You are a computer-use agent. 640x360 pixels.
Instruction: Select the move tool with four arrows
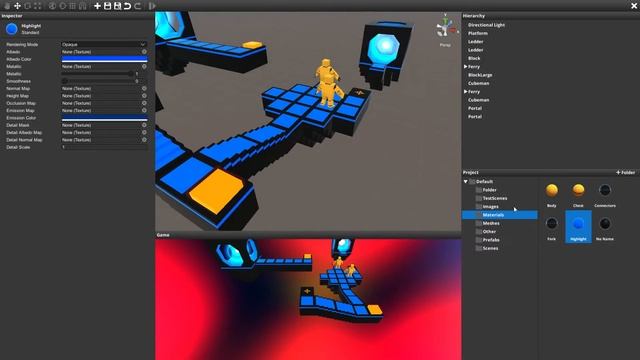coord(18,6)
